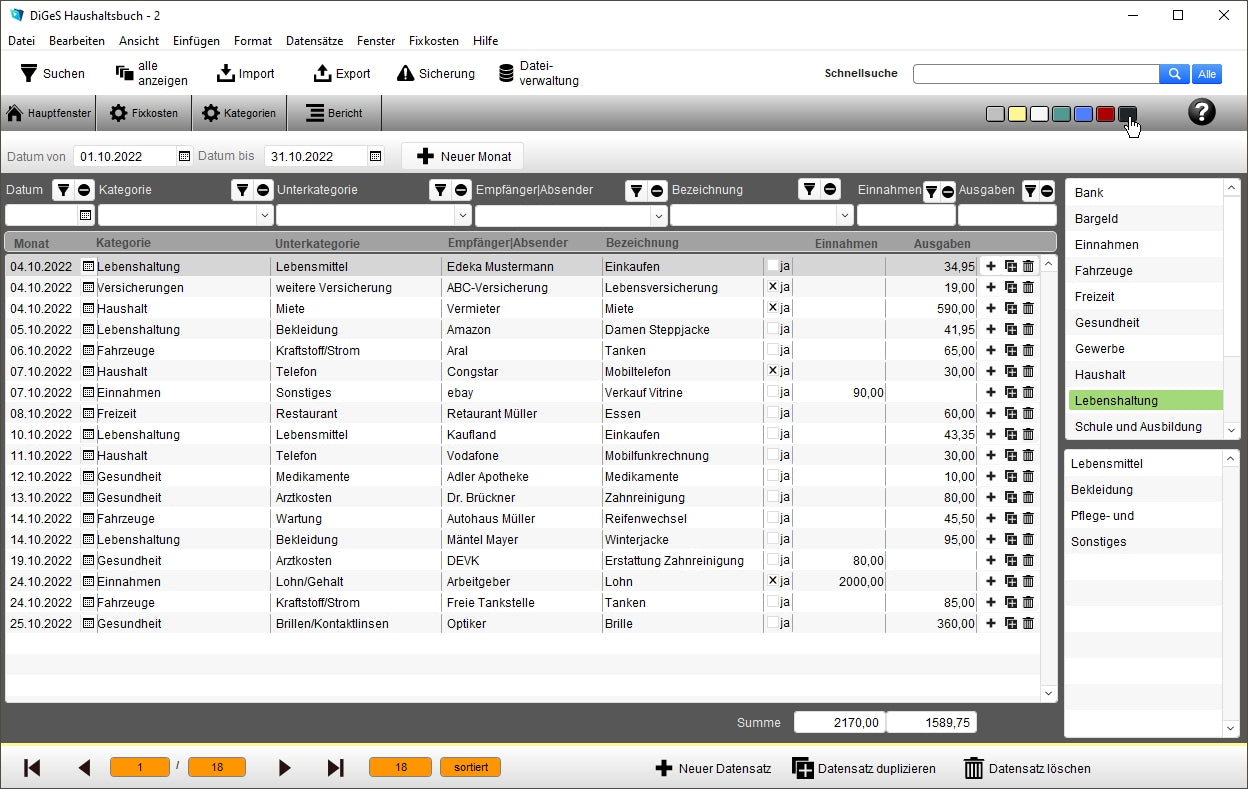Viewport: 1248px width, 789px height.
Task: Open the Fixkosten menu in menu bar
Action: click(433, 41)
